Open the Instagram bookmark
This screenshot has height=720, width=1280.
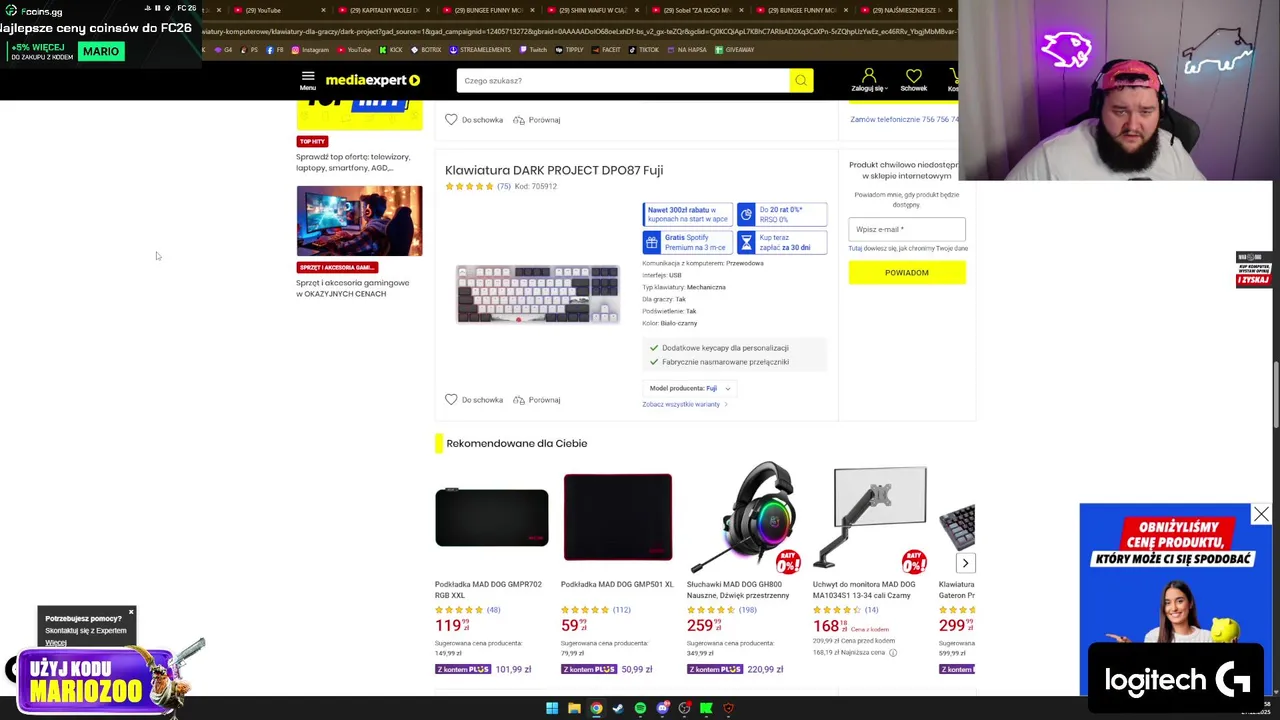[x=310, y=49]
